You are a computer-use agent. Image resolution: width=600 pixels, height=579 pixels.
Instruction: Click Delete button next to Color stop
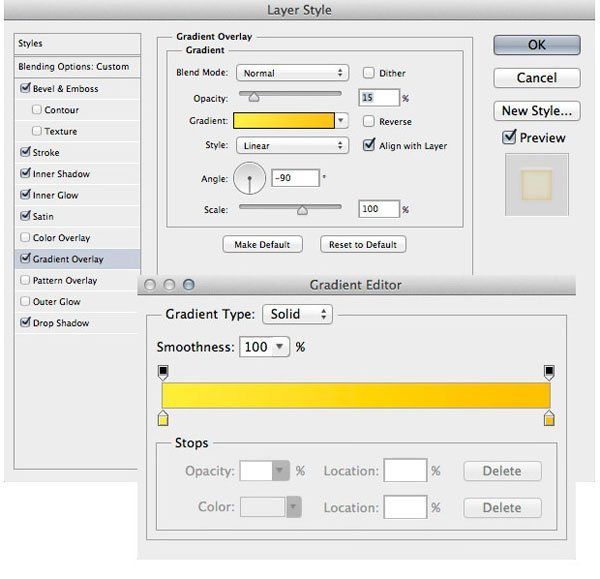coord(502,507)
